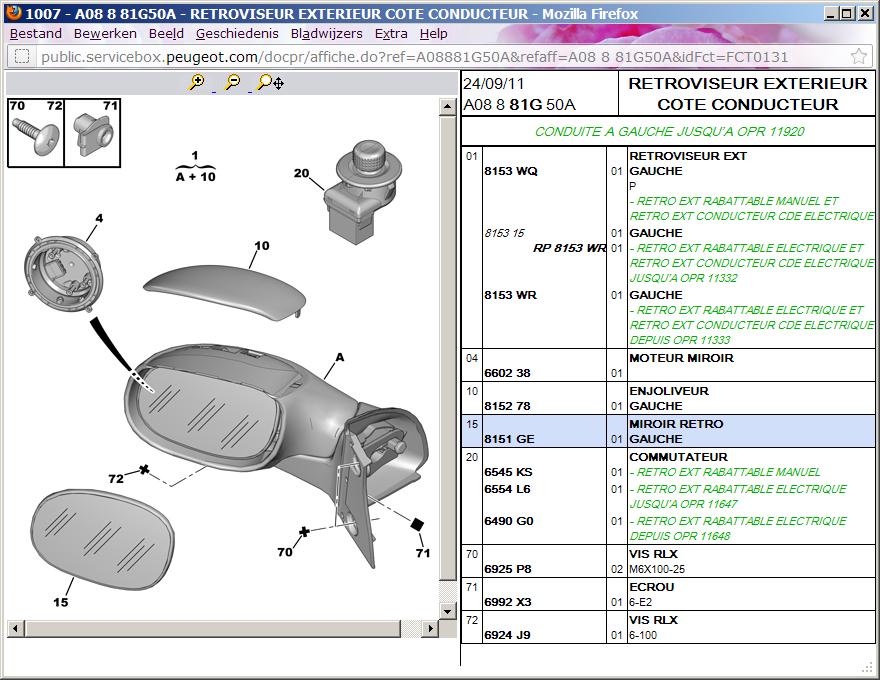
Task: Click the ENJOLIVEUR row title
Action: tap(669, 391)
